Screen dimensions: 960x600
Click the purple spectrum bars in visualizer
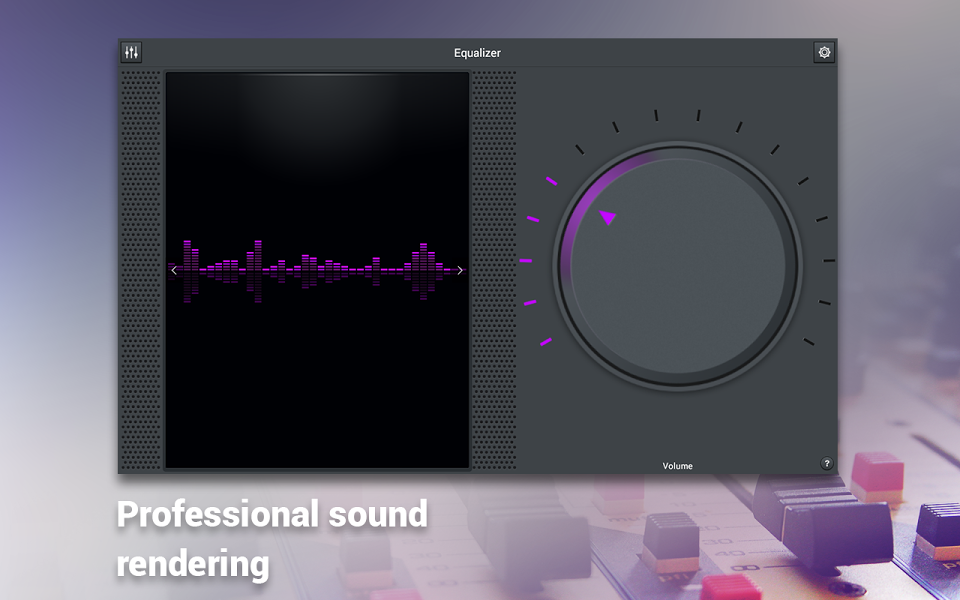pyautogui.click(x=315, y=265)
